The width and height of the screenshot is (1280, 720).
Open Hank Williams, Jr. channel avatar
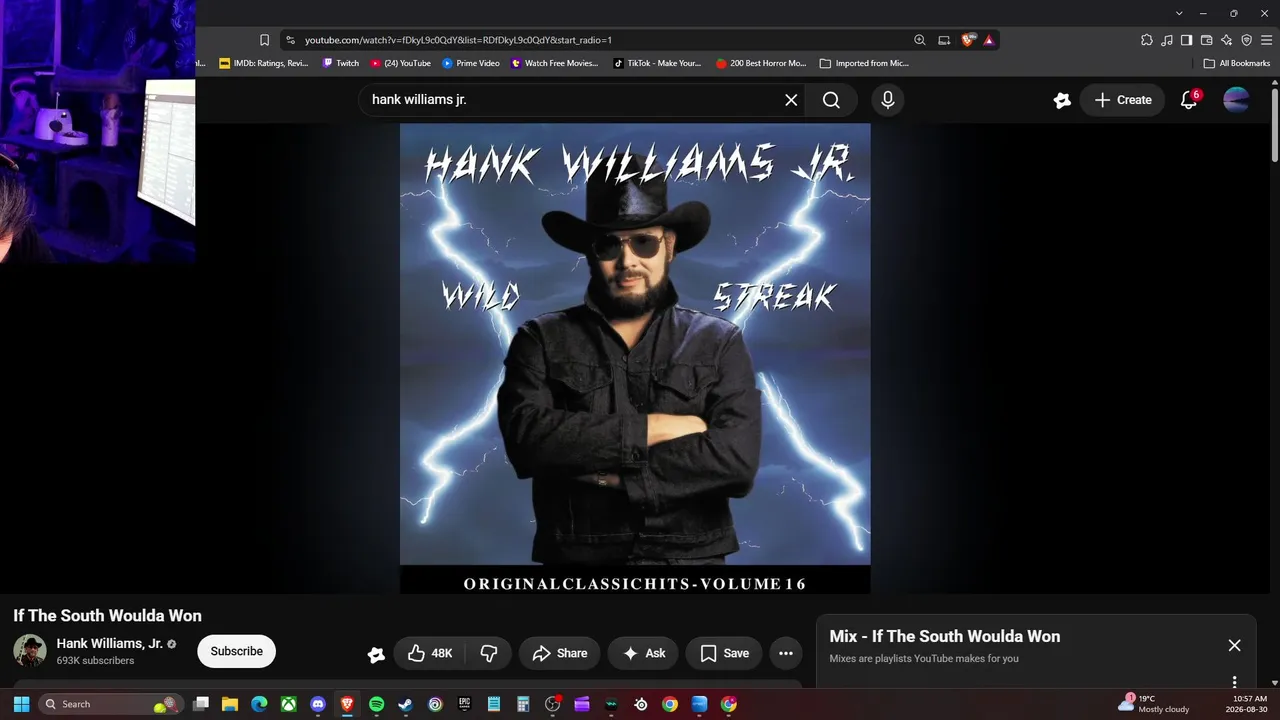click(30, 651)
